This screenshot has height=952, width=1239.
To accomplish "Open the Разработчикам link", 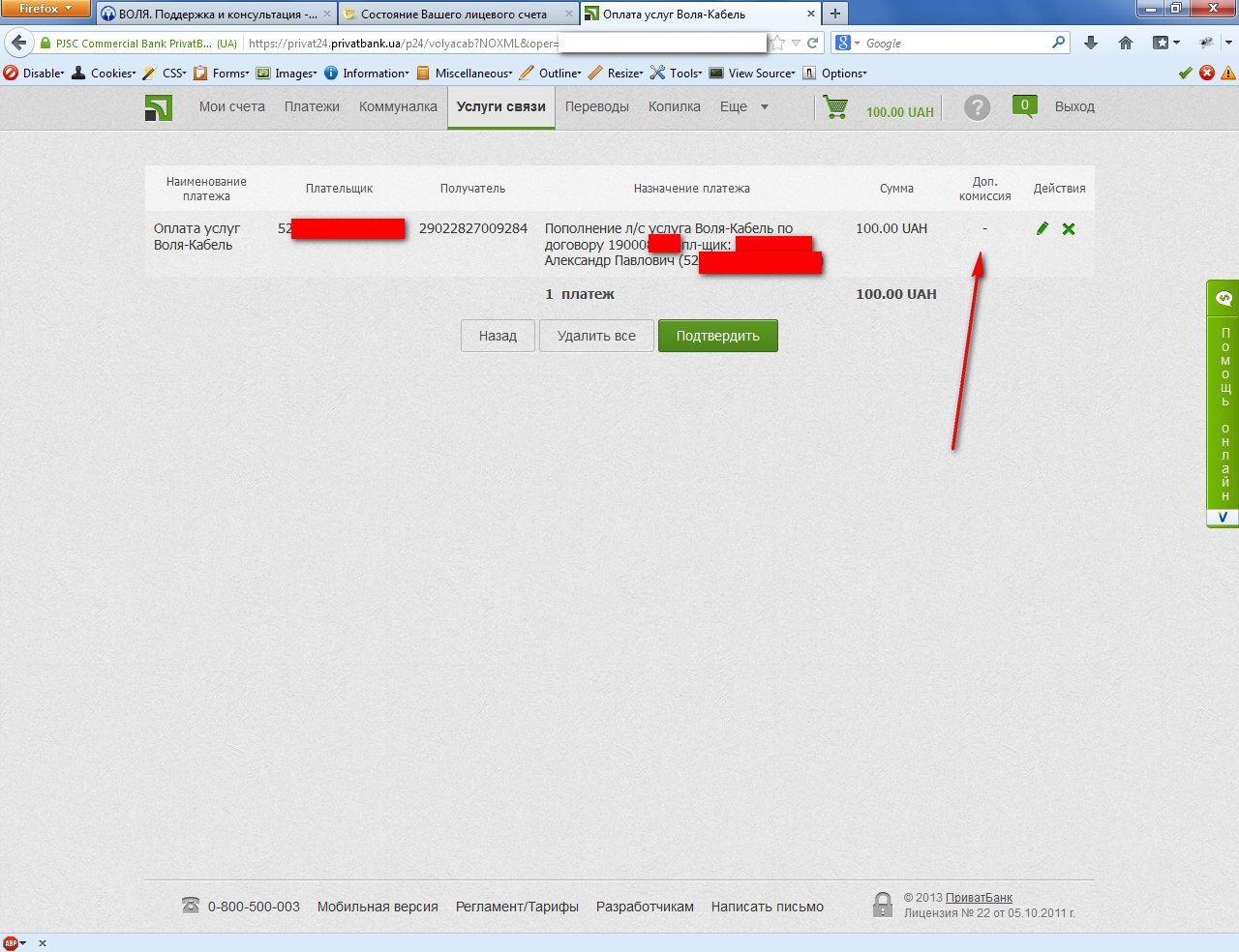I will tap(645, 907).
